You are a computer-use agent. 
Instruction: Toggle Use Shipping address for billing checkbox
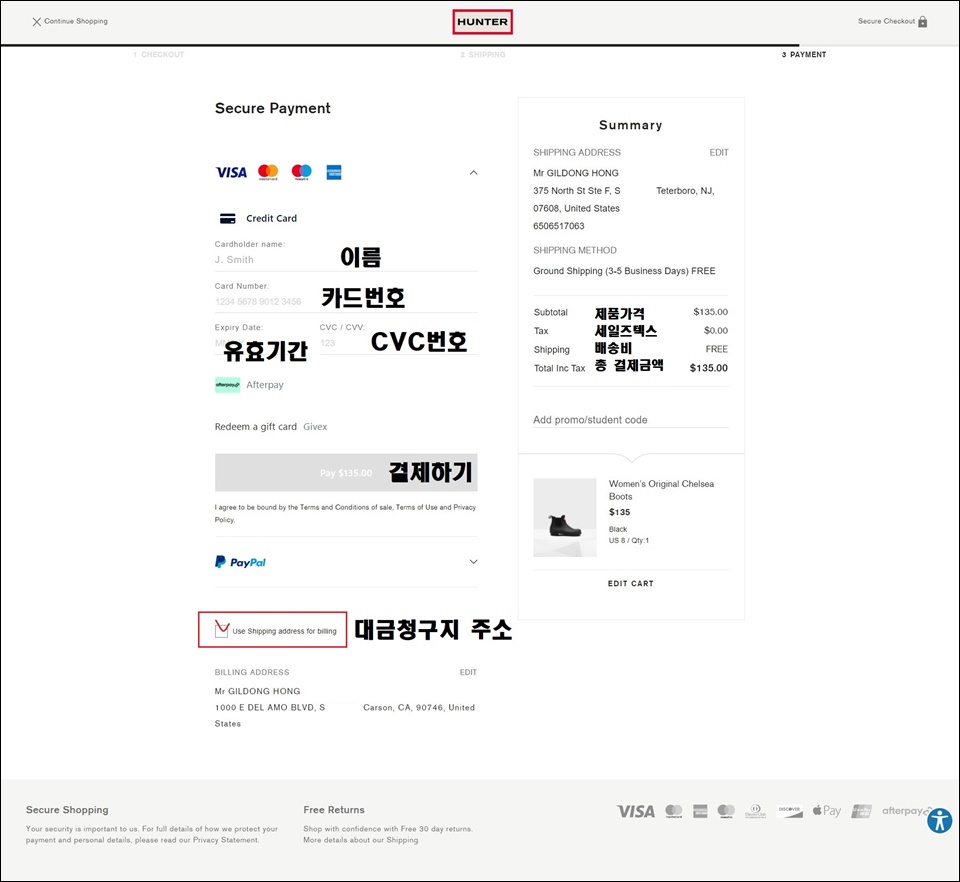click(x=222, y=630)
